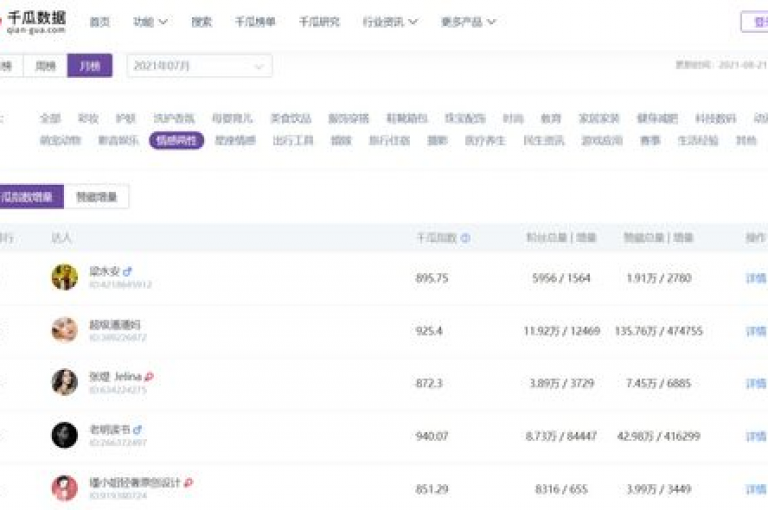The width and height of the screenshot is (768, 510).
Task: Click the male gender icon in the 940.07 row
Action: pos(138,430)
